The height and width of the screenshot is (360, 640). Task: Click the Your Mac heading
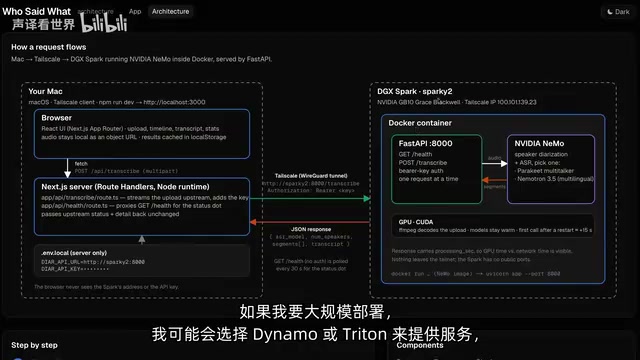point(45,91)
